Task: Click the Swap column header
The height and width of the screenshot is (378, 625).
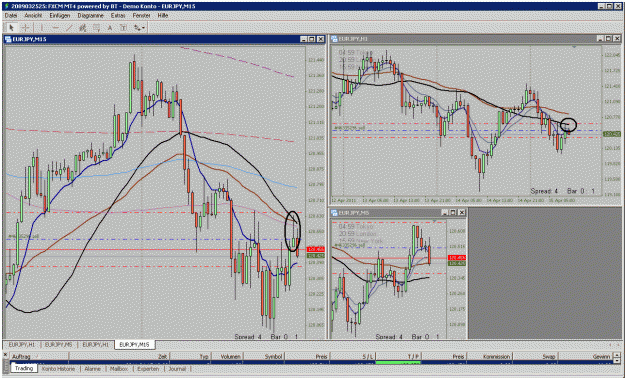Action: coord(535,356)
